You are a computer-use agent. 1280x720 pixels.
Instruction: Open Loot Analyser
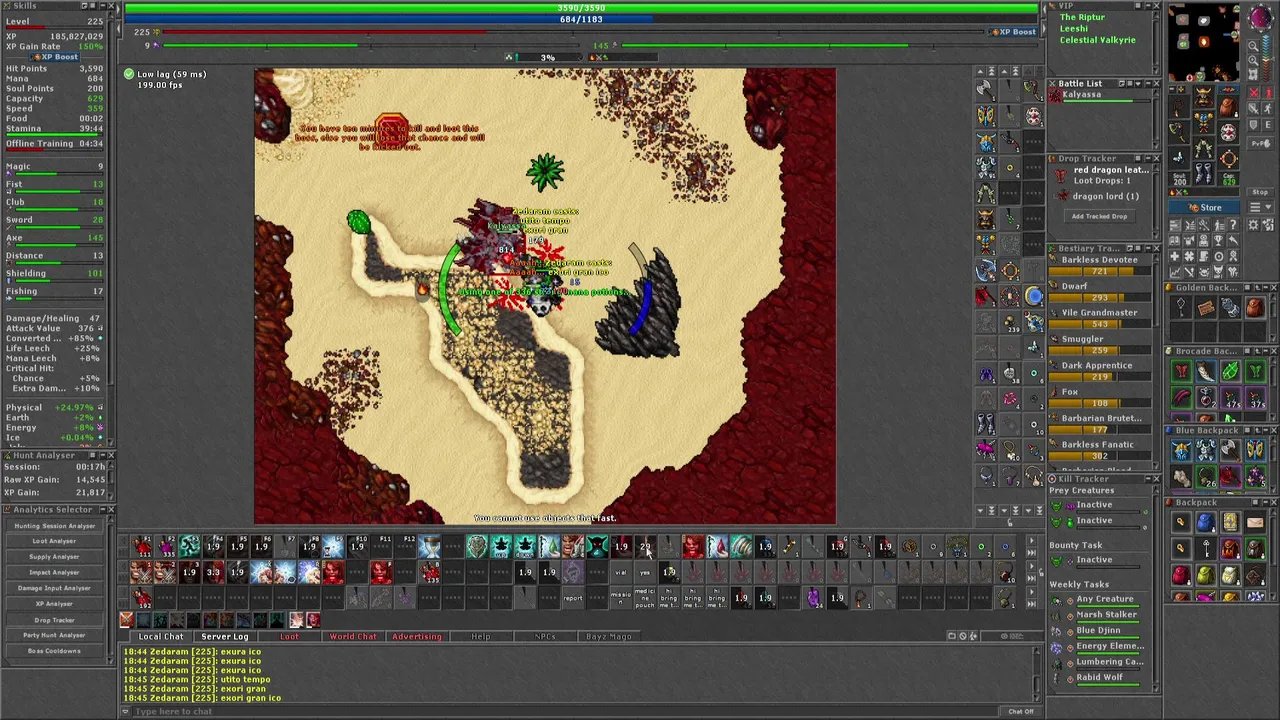pyautogui.click(x=55, y=541)
